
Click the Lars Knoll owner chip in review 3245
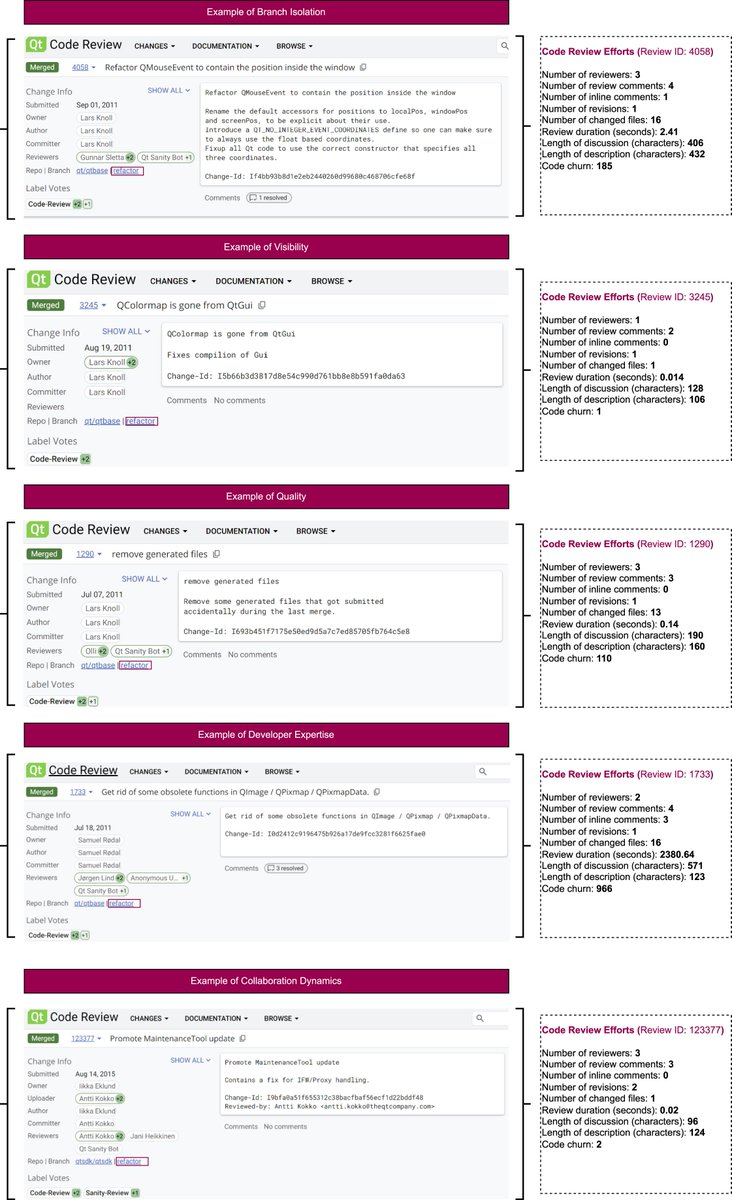pyautogui.click(x=111, y=362)
